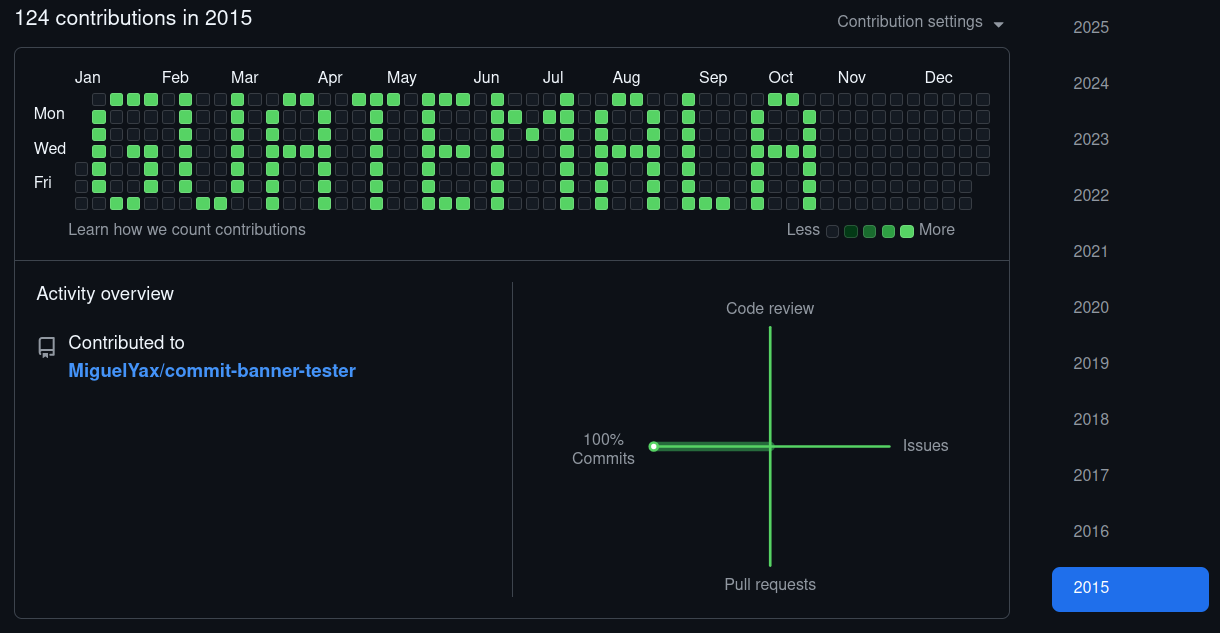Image resolution: width=1220 pixels, height=633 pixels.
Task: Select year 2024 in the year list
Action: [1091, 84]
